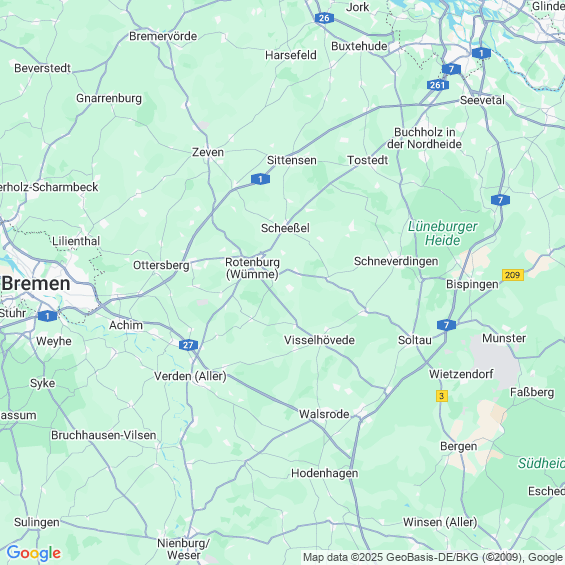This screenshot has height=565, width=565.
Task: Click the Lüneburger Heide park label
Action: tap(442, 233)
